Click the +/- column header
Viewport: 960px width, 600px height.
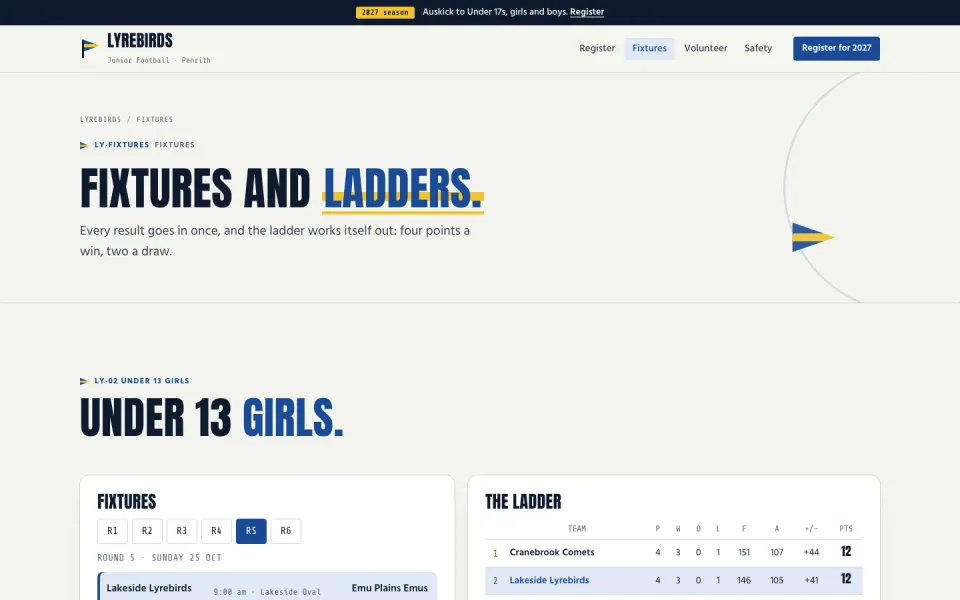pos(811,528)
